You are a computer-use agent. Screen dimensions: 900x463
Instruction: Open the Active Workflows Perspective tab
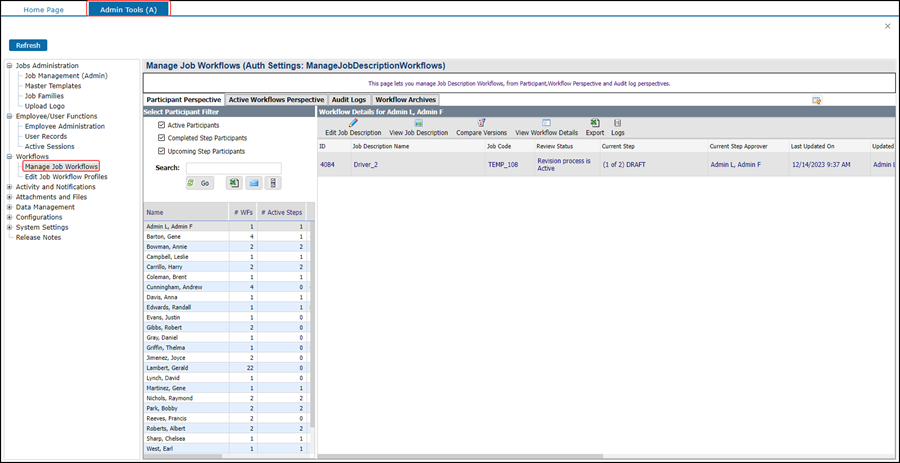[x=276, y=100]
